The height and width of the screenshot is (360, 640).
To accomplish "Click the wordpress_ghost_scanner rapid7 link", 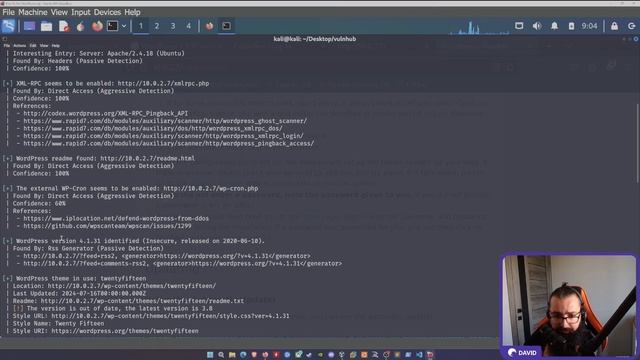I will tap(165, 121).
